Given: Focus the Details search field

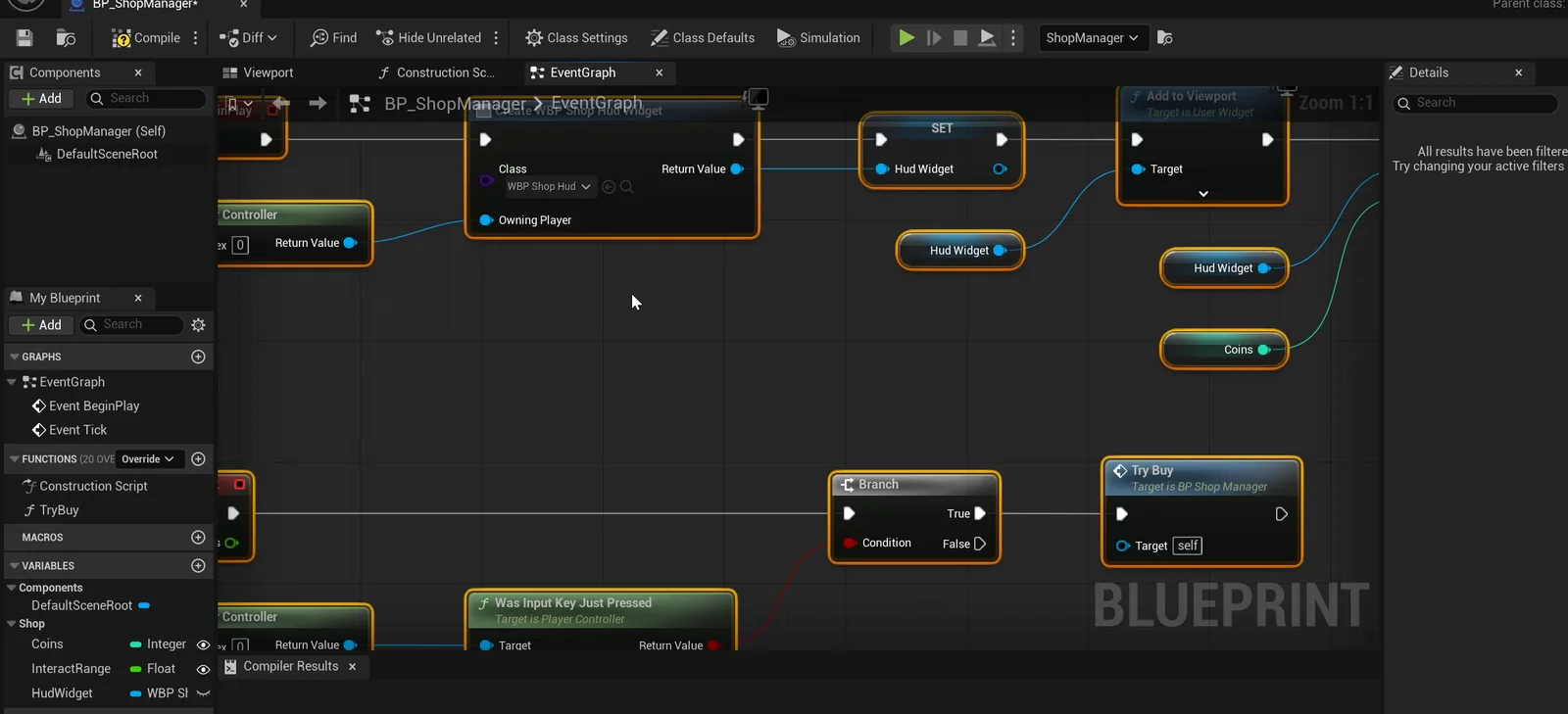Looking at the screenshot, I should point(1476,103).
